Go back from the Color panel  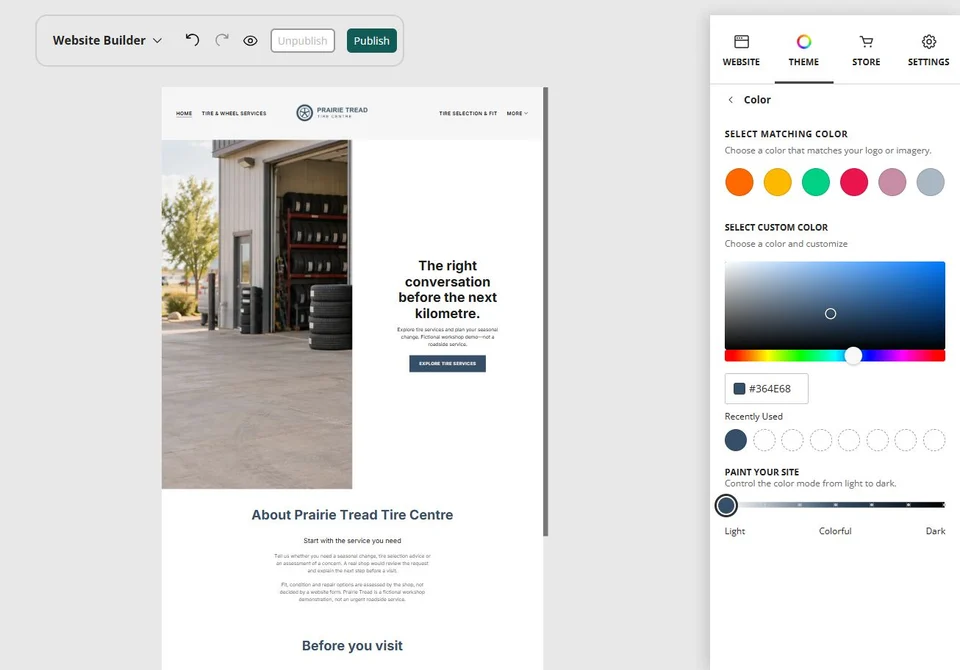pyautogui.click(x=730, y=100)
